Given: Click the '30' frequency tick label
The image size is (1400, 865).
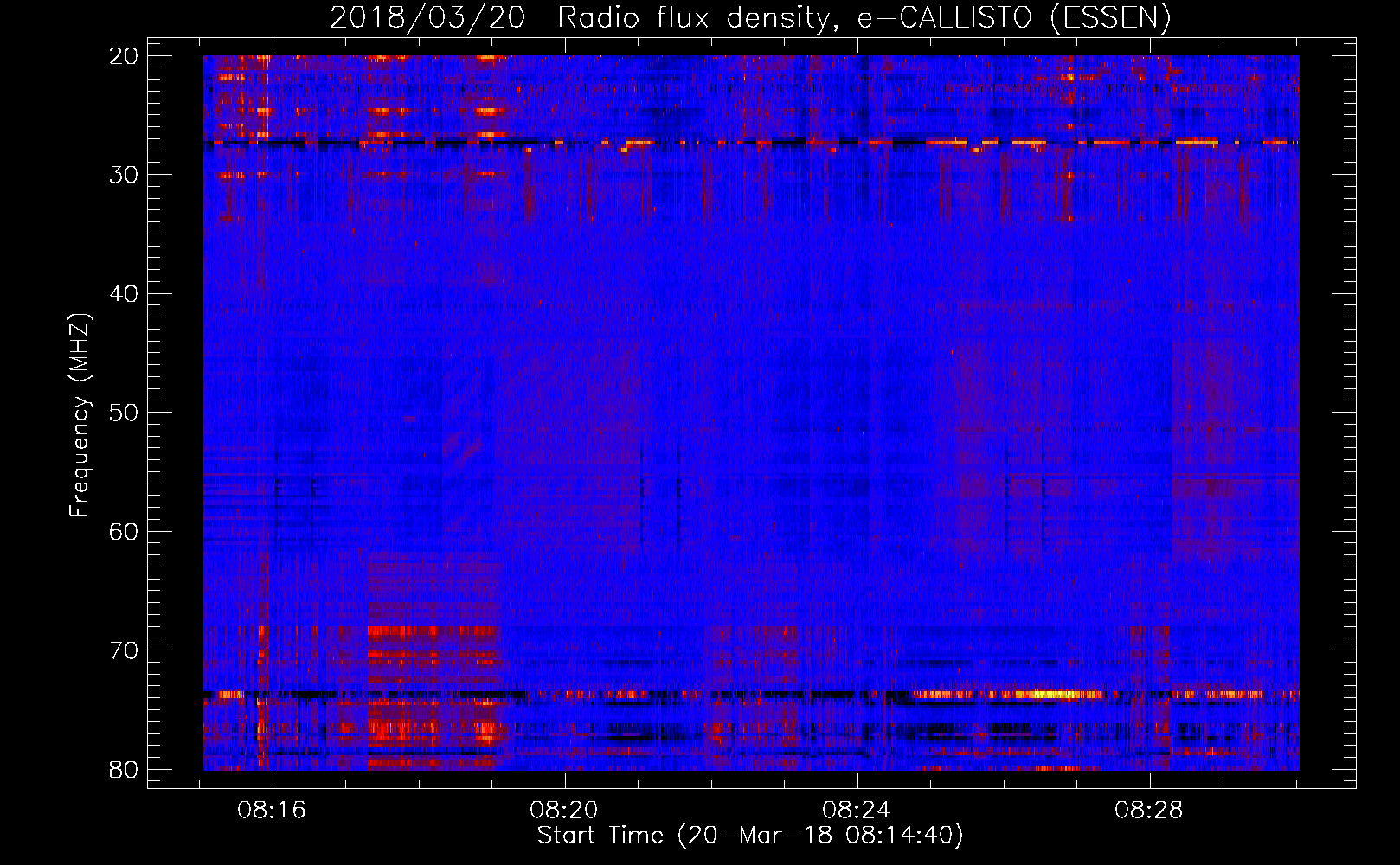Looking at the screenshot, I should point(125,175).
